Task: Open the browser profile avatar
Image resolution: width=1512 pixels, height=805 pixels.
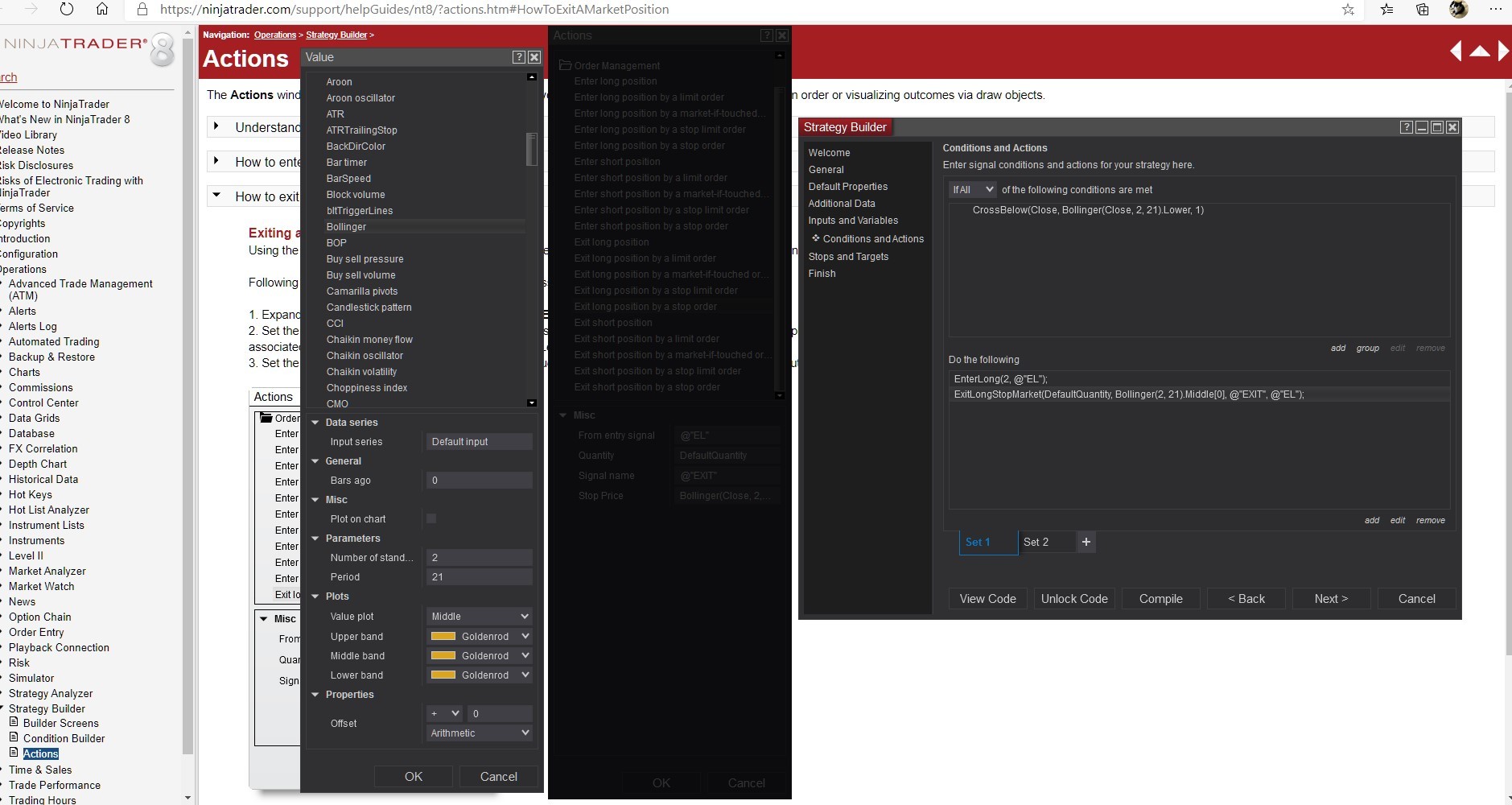Action: (x=1458, y=10)
